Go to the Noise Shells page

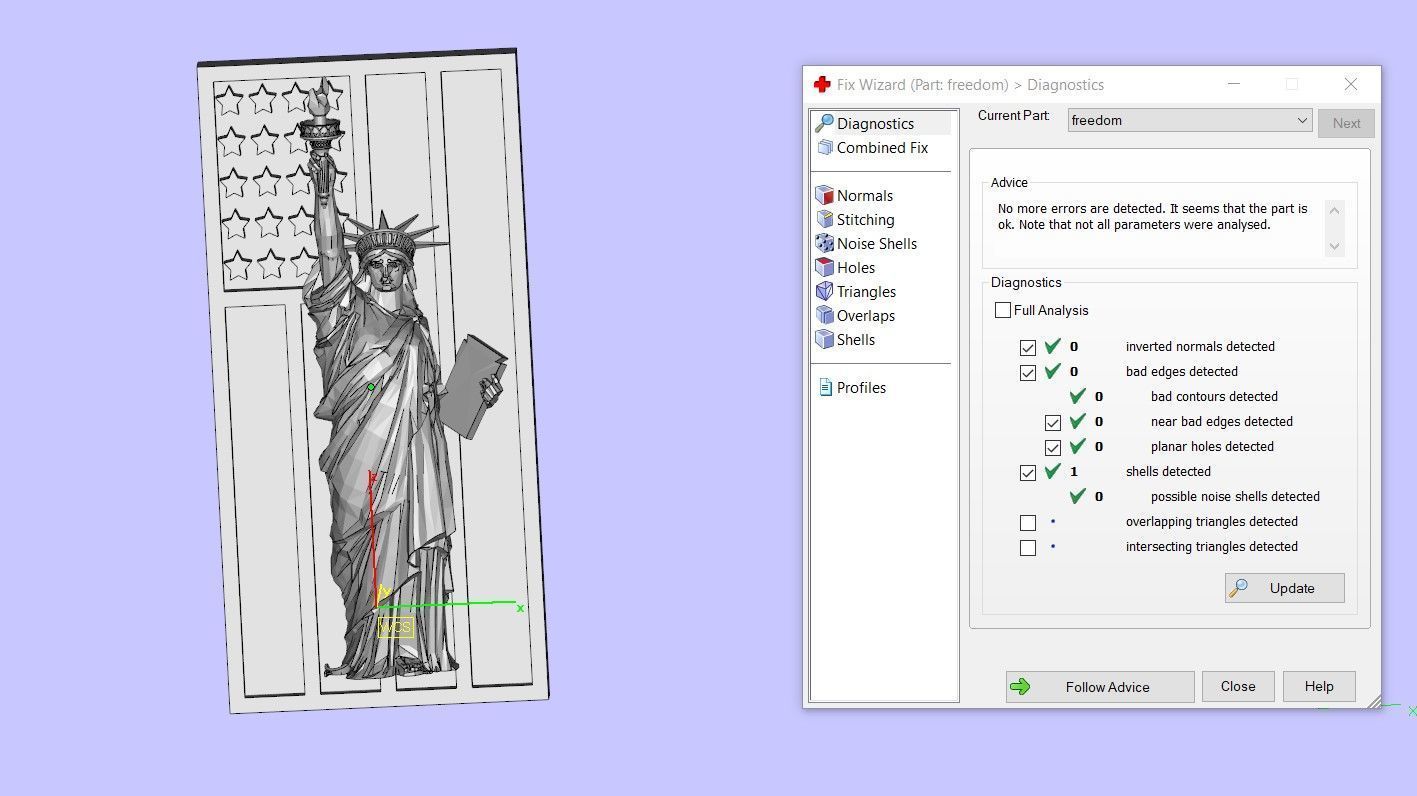877,243
